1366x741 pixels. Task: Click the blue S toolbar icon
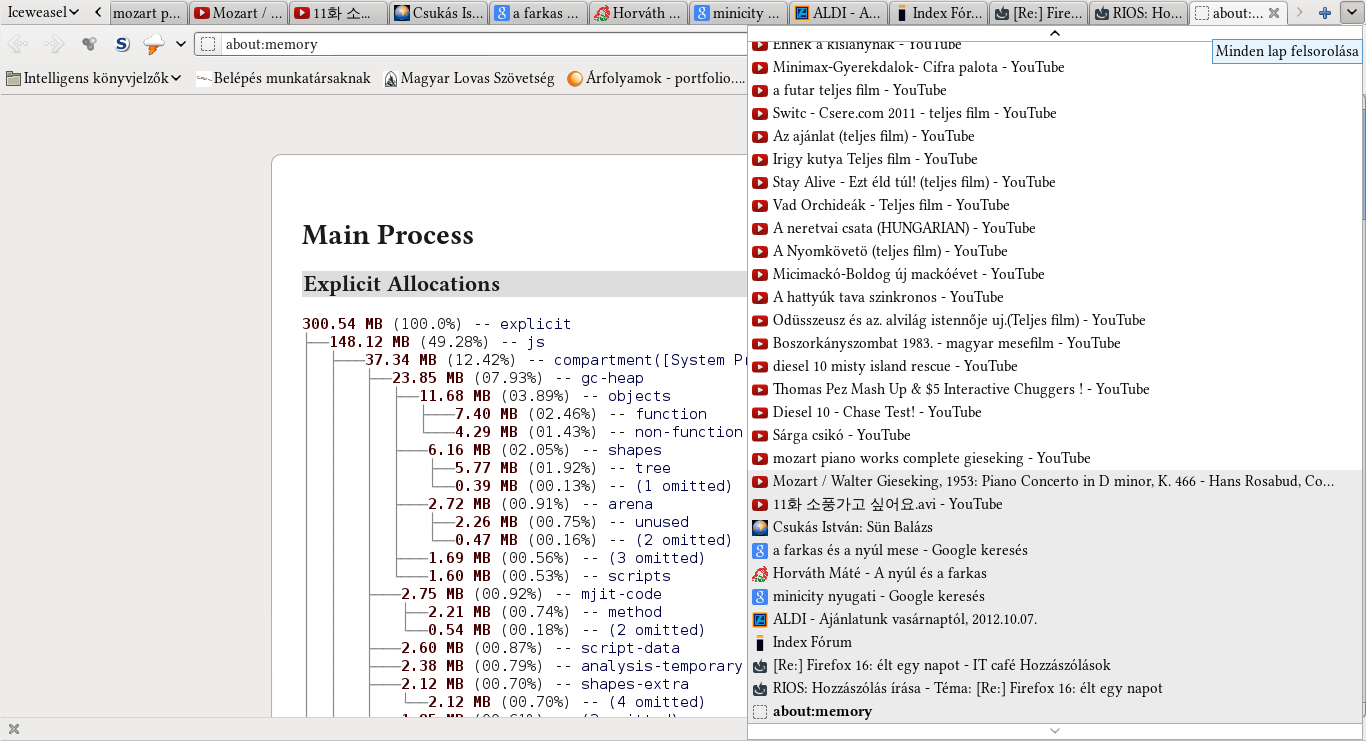tap(121, 44)
